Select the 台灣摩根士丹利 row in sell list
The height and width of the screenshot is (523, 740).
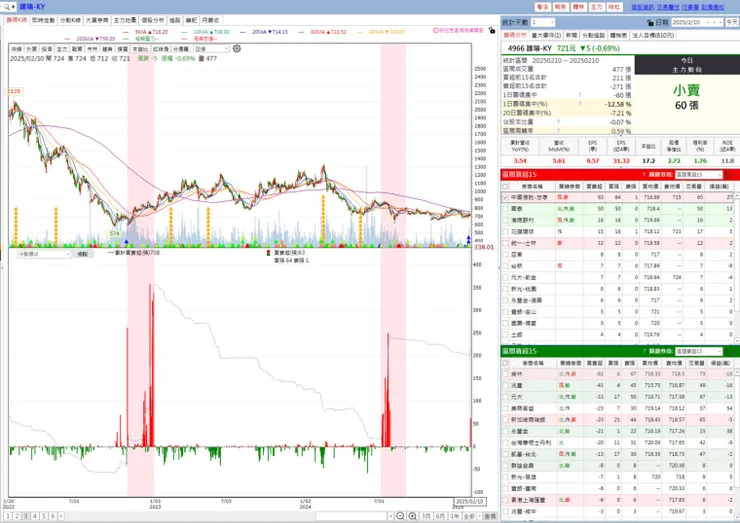(x=619, y=443)
